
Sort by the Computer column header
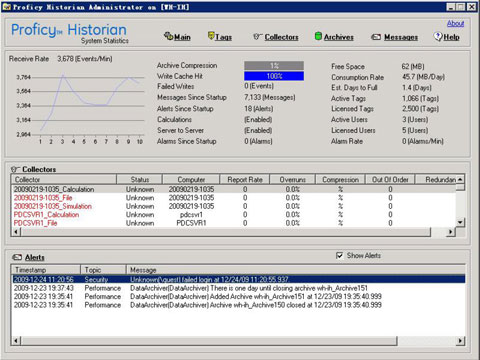[191, 179]
